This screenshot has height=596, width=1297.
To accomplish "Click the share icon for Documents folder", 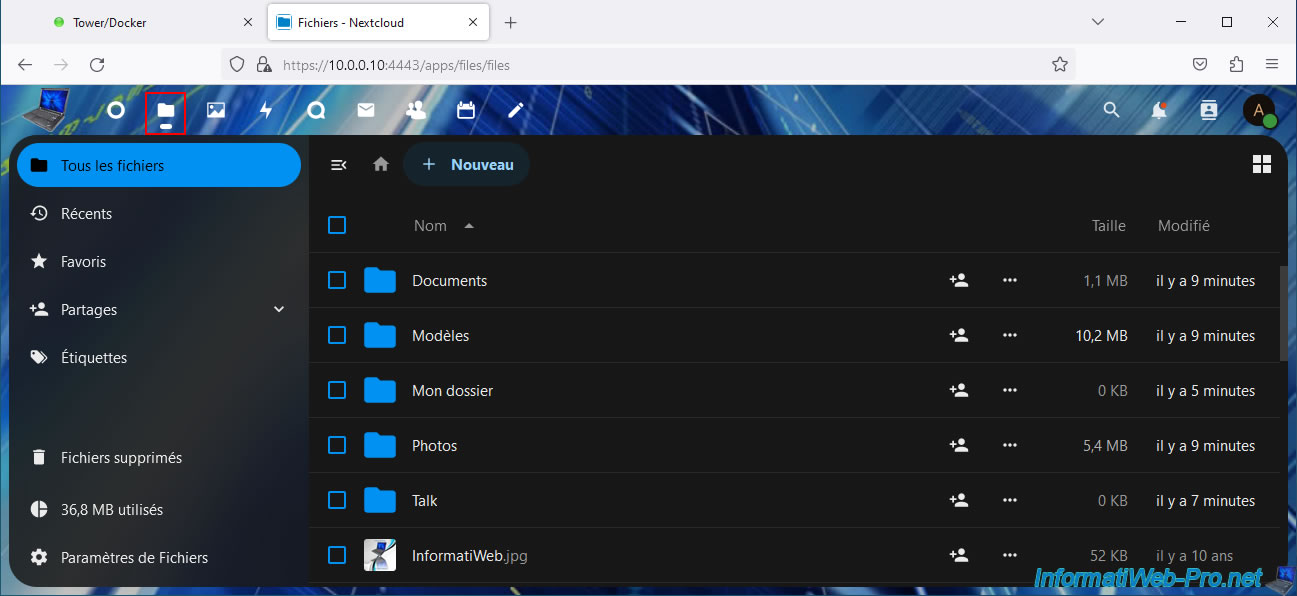I will [x=958, y=281].
